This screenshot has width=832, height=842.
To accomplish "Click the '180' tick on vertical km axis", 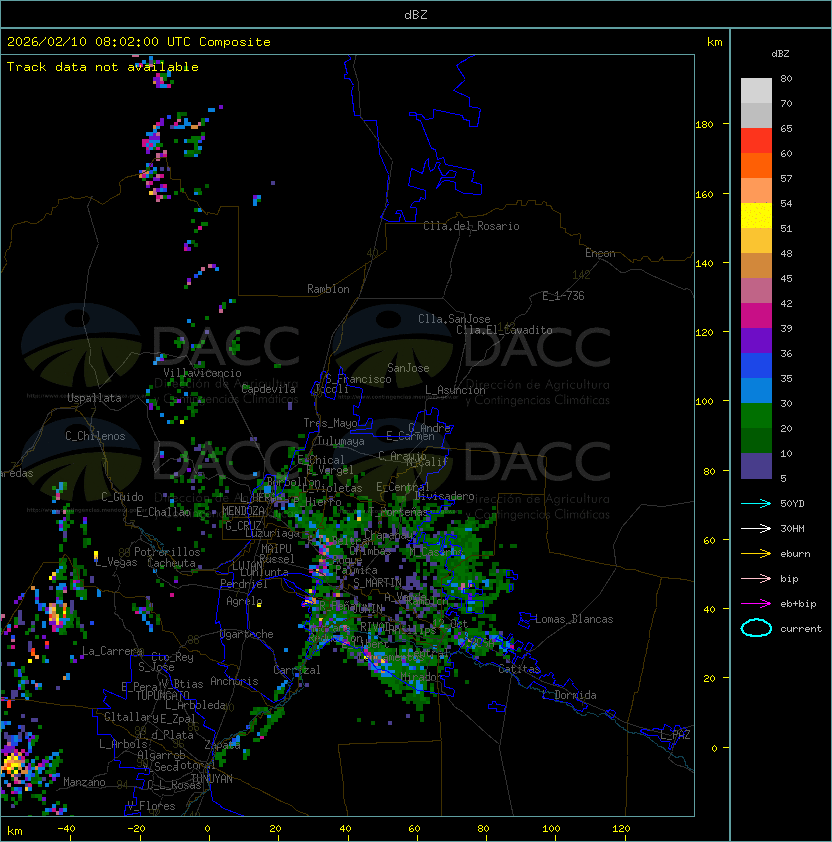I will (x=704, y=125).
